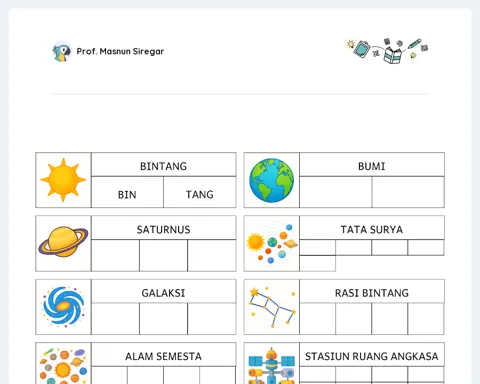This screenshot has height=384, width=480.
Task: Click middle empty cell under SATURNUS
Action: tap(163, 255)
